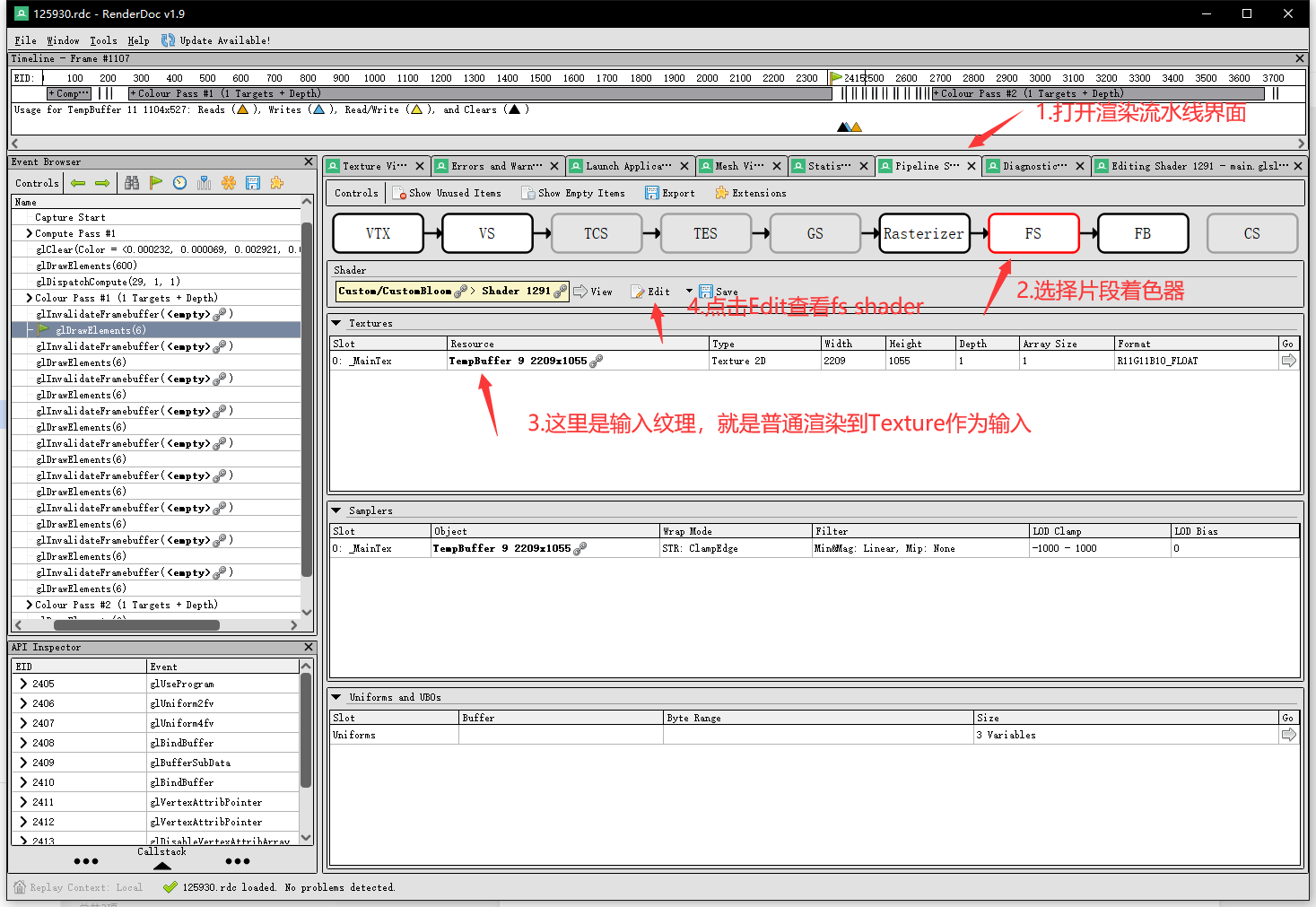Click the clock icon to time draw calls

coord(179,182)
